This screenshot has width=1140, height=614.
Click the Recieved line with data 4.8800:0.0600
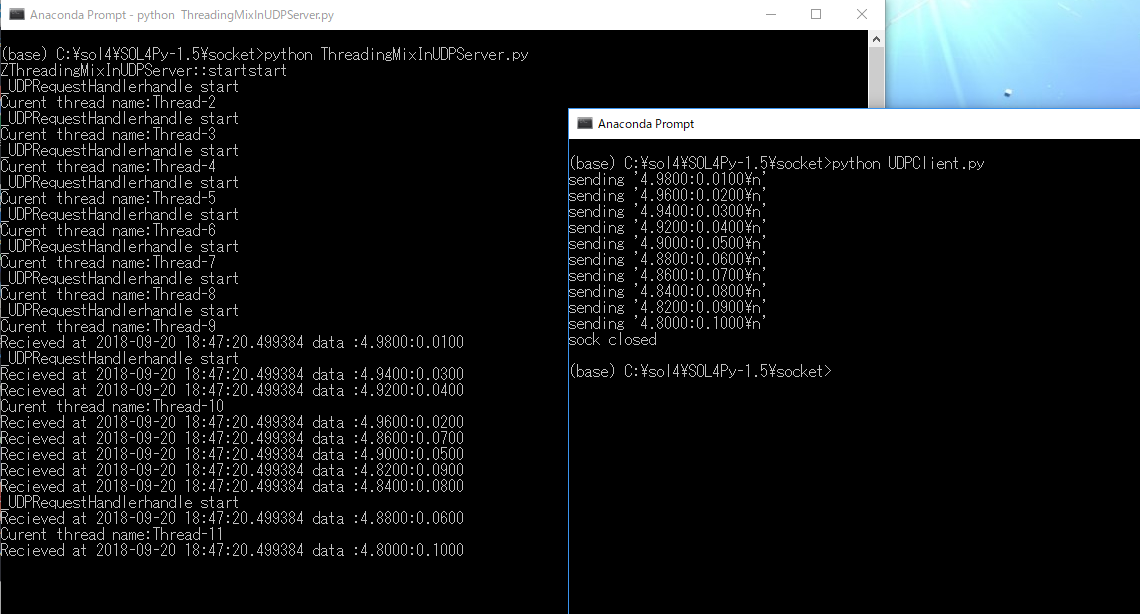point(232,518)
